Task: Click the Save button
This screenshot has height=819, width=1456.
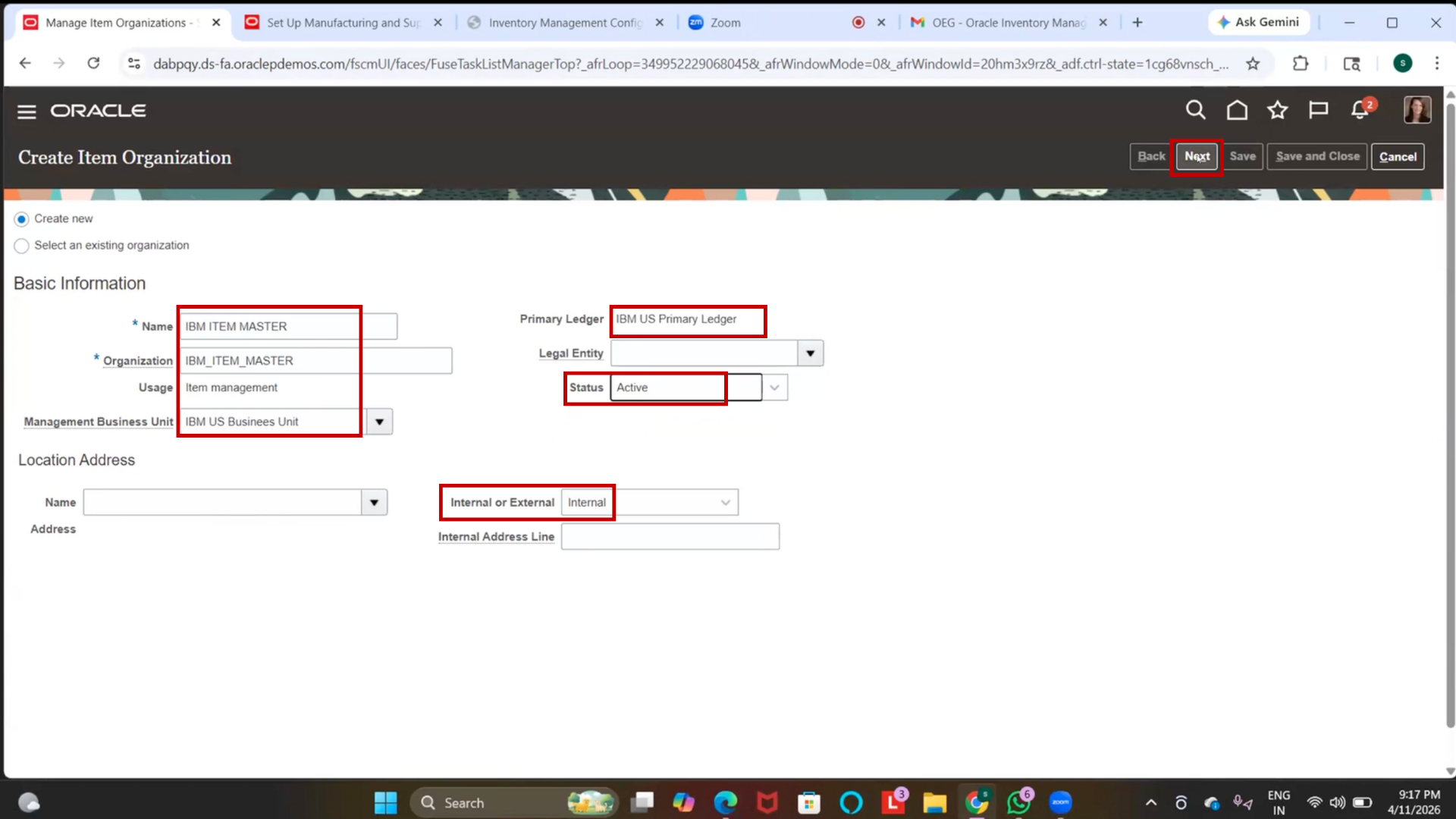Action: 1242,156
